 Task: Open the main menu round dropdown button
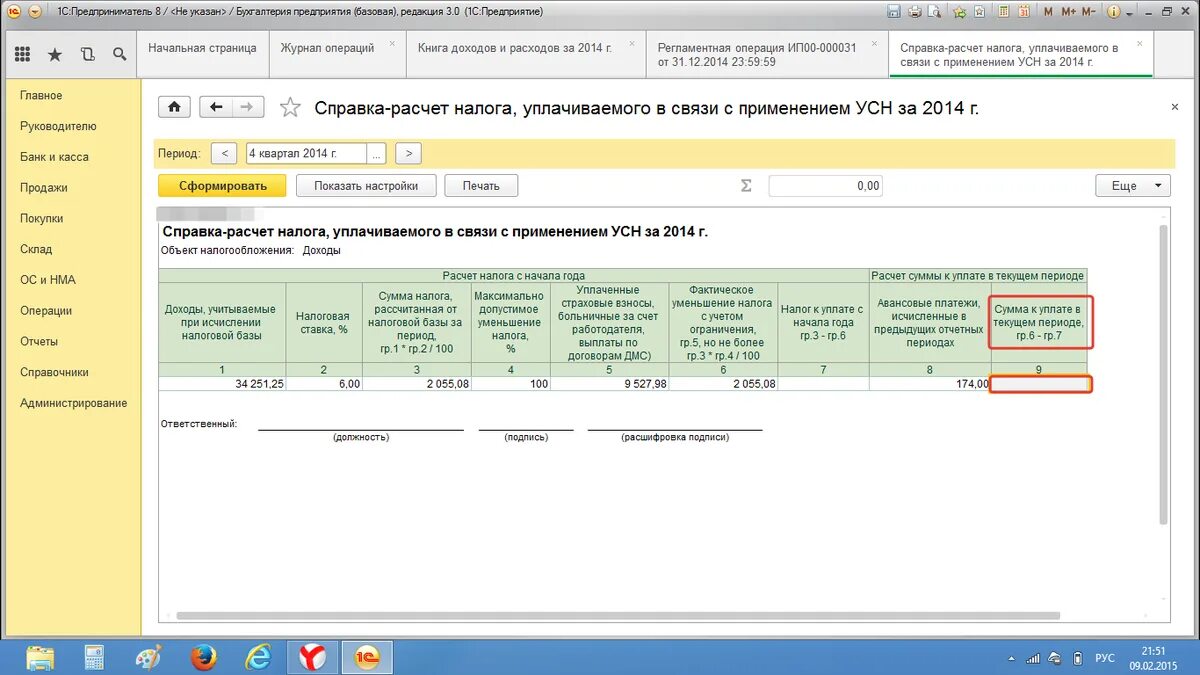34,11
